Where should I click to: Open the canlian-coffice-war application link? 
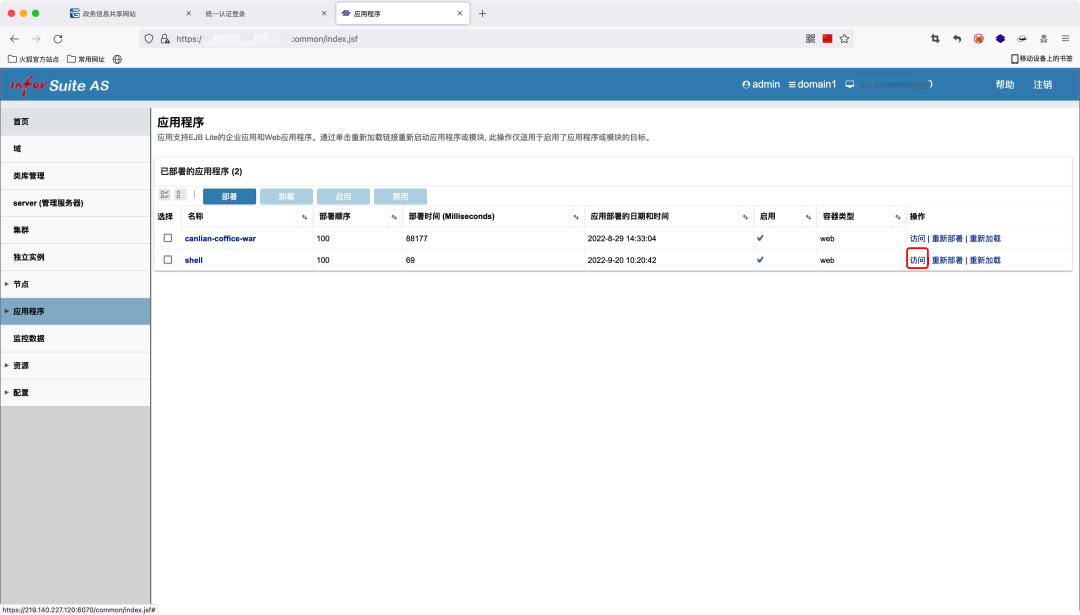pos(220,239)
